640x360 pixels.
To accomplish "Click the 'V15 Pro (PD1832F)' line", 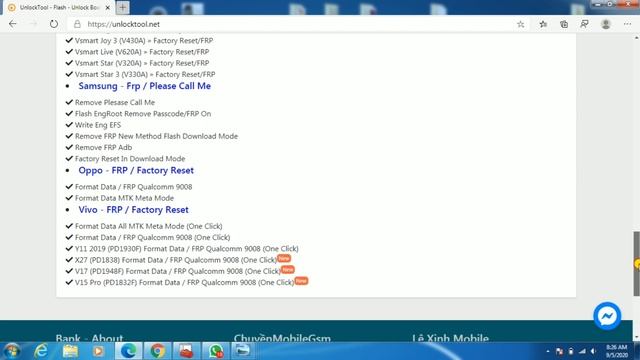I will pyautogui.click(x=184, y=282).
